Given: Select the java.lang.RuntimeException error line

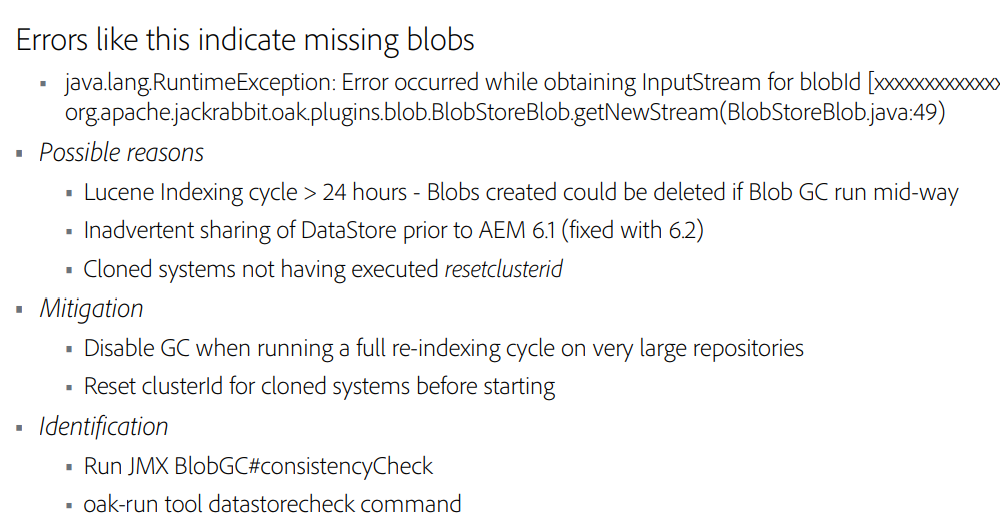Looking at the screenshot, I should tap(532, 83).
